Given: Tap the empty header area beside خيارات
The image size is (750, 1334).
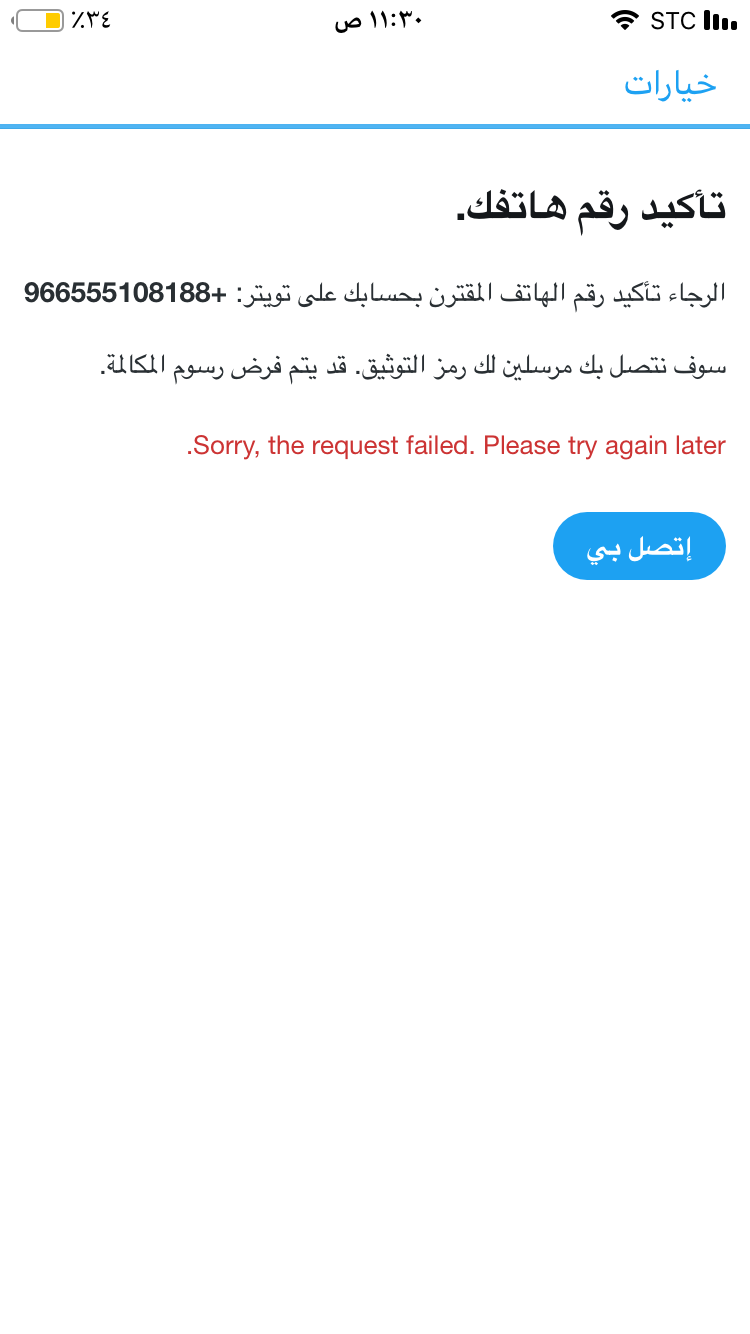Looking at the screenshot, I should [x=300, y=84].
